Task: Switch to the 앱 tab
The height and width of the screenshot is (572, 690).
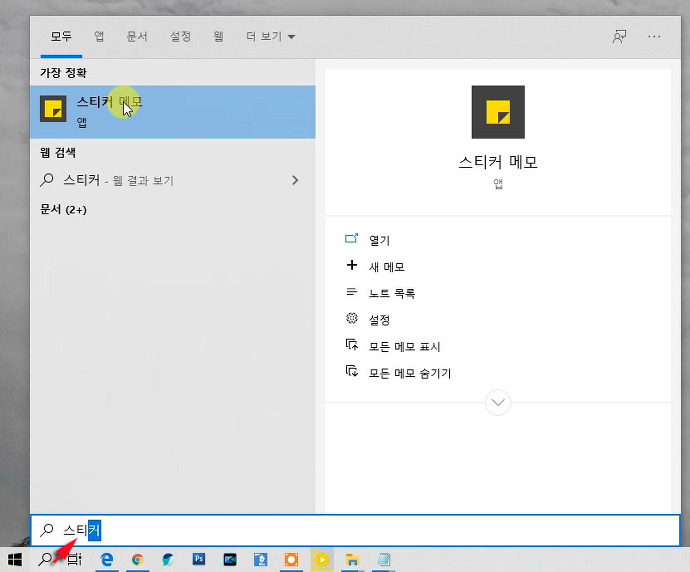Action: 99,37
